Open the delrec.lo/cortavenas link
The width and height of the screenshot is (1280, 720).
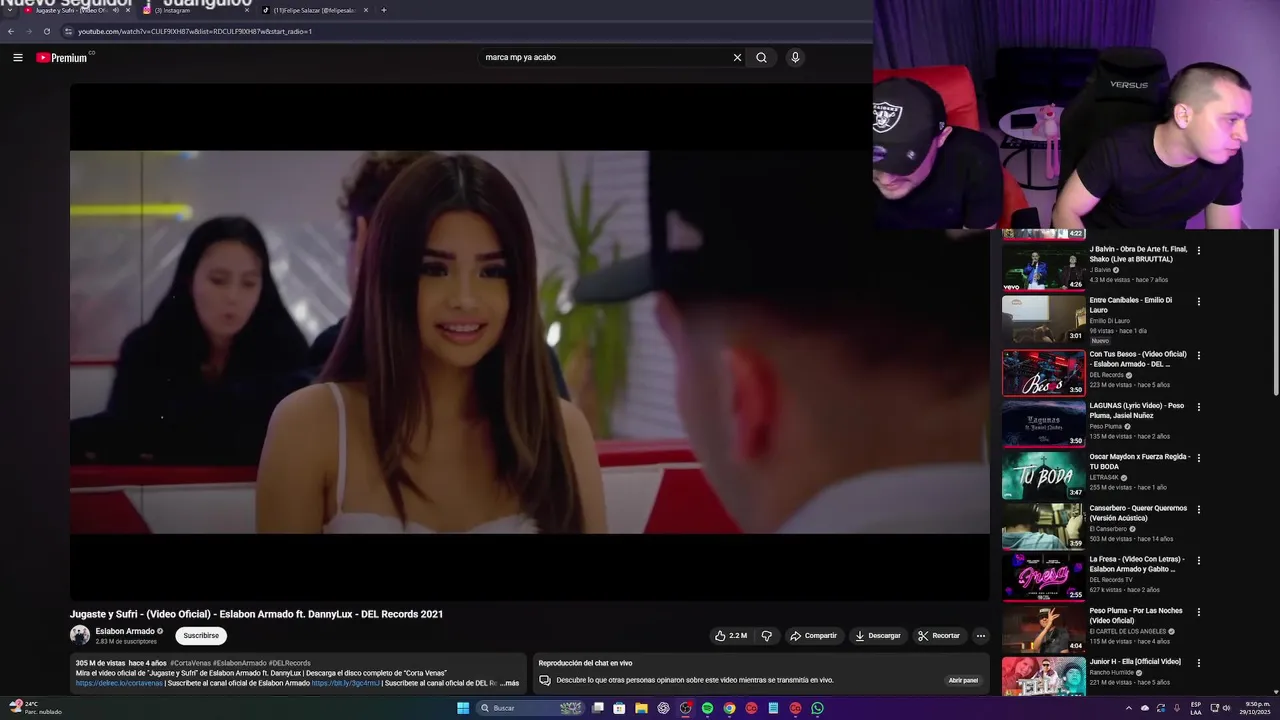(119, 683)
